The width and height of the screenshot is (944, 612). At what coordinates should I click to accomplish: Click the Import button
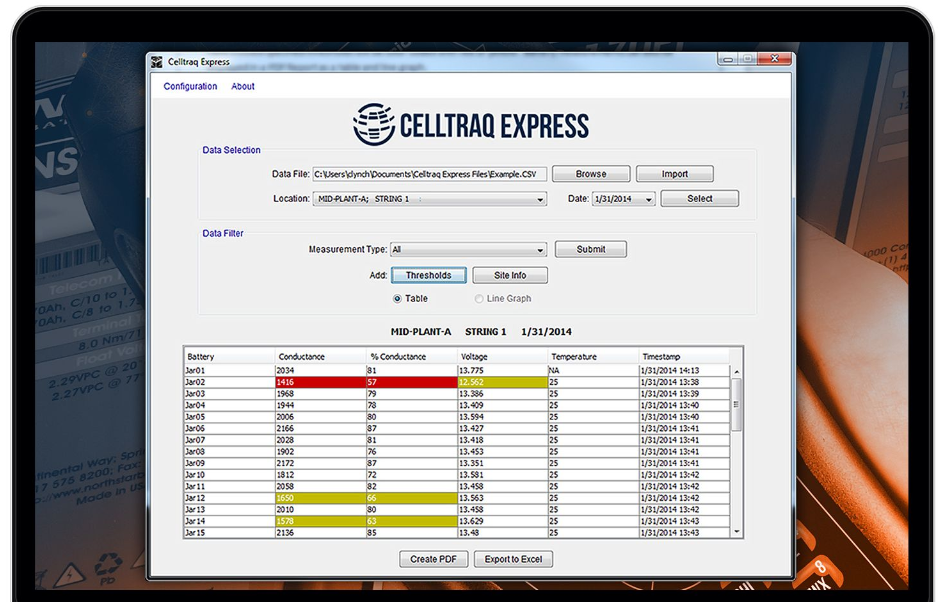(x=674, y=174)
